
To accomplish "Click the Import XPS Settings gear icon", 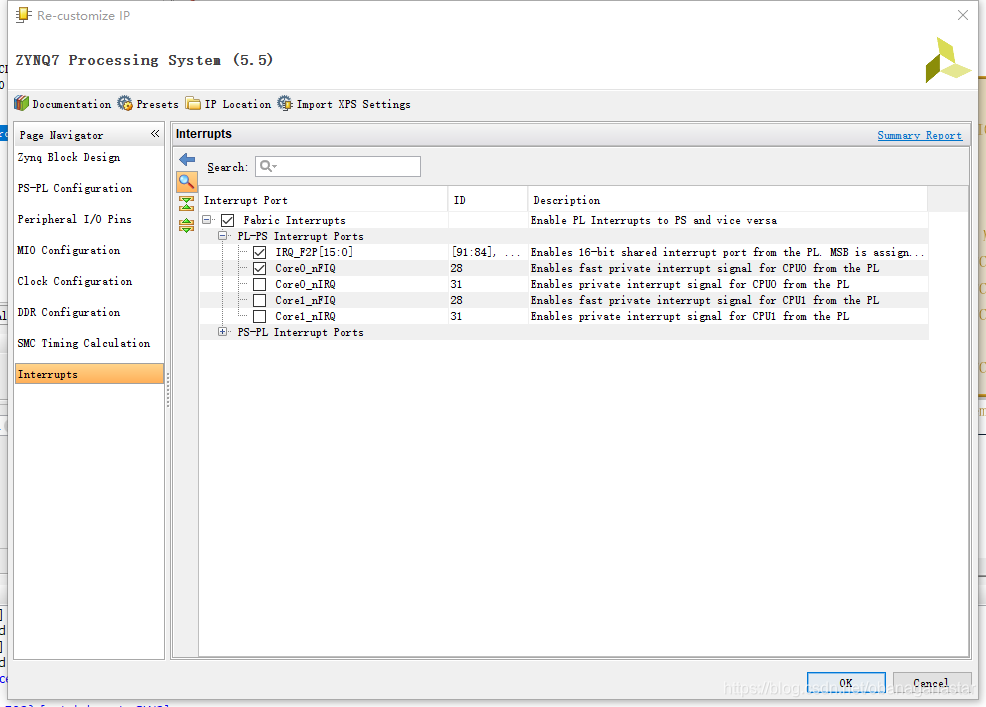I will [x=285, y=103].
